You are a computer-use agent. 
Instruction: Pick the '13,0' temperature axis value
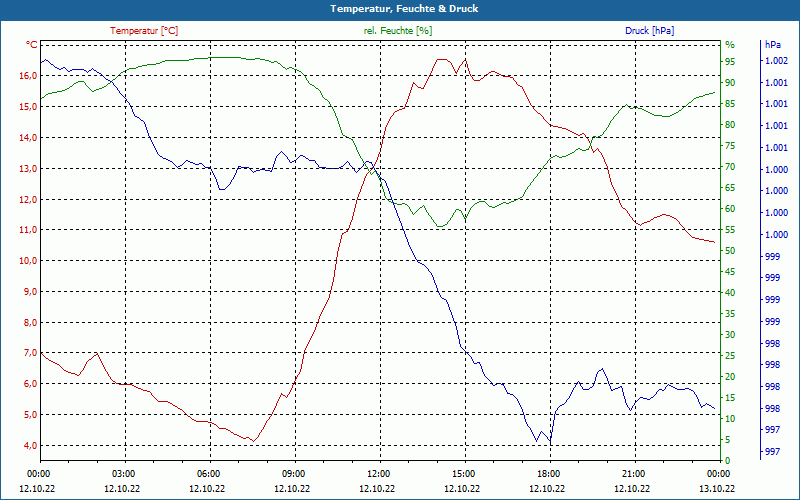click(x=29, y=168)
